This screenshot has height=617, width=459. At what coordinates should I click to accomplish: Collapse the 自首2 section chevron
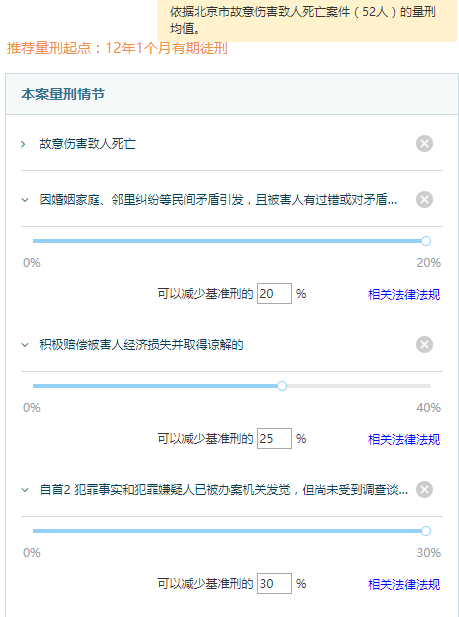click(25, 490)
